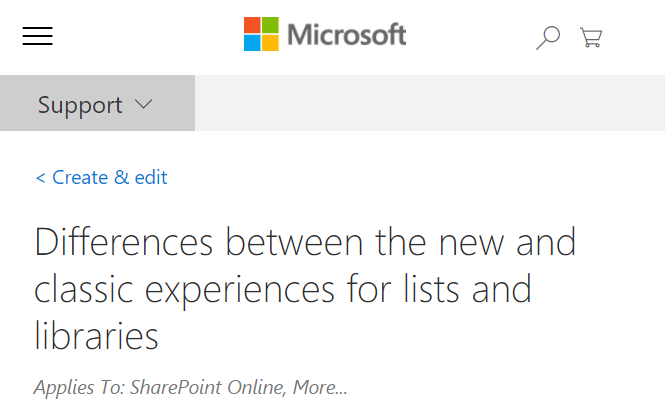This screenshot has width=665, height=406.
Task: Click the empty gray navigation bar area
Action: click(430, 103)
